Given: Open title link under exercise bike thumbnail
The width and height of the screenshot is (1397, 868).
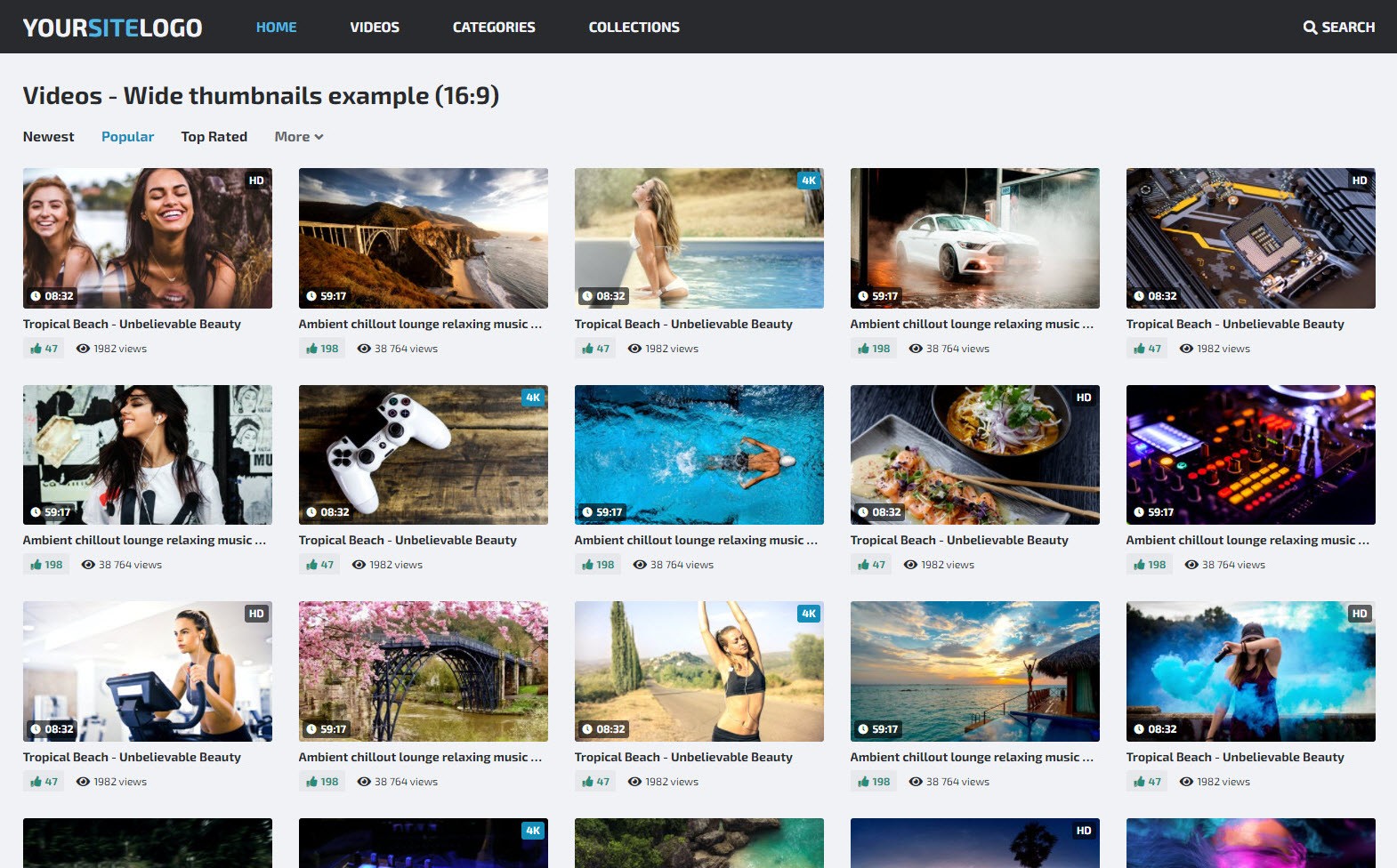Looking at the screenshot, I should 132,758.
